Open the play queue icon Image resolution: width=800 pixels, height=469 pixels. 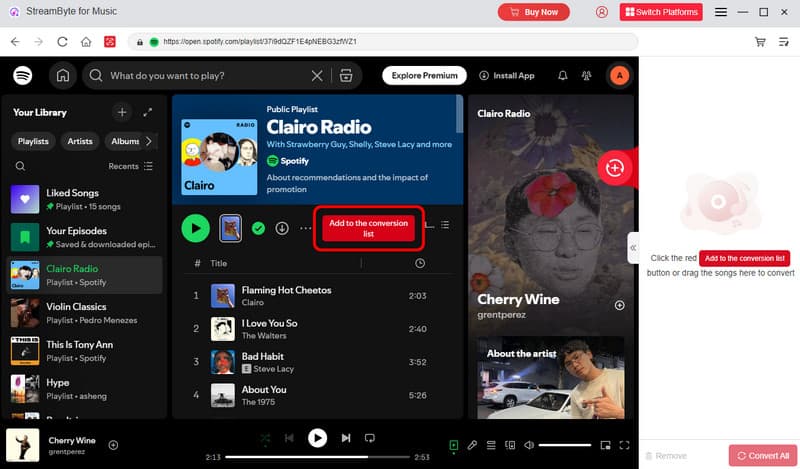coord(490,445)
